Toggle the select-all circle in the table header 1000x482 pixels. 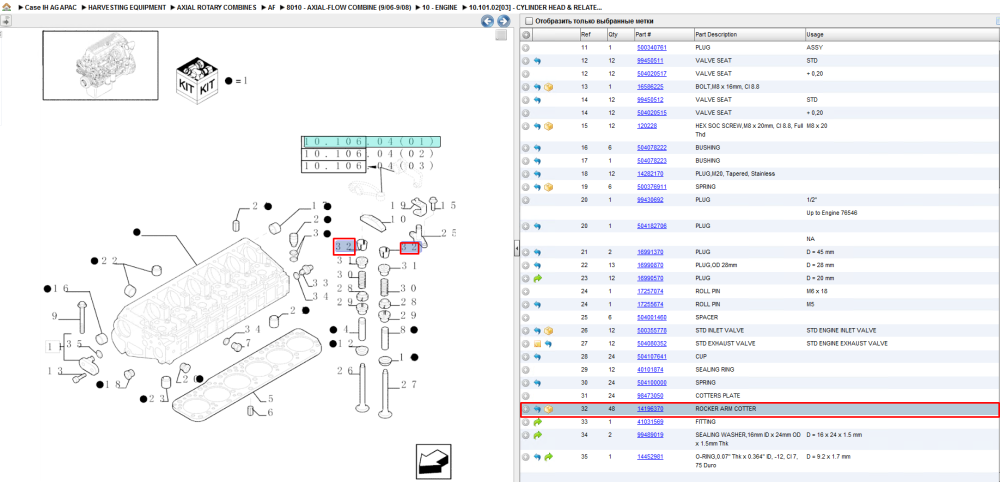526,34
